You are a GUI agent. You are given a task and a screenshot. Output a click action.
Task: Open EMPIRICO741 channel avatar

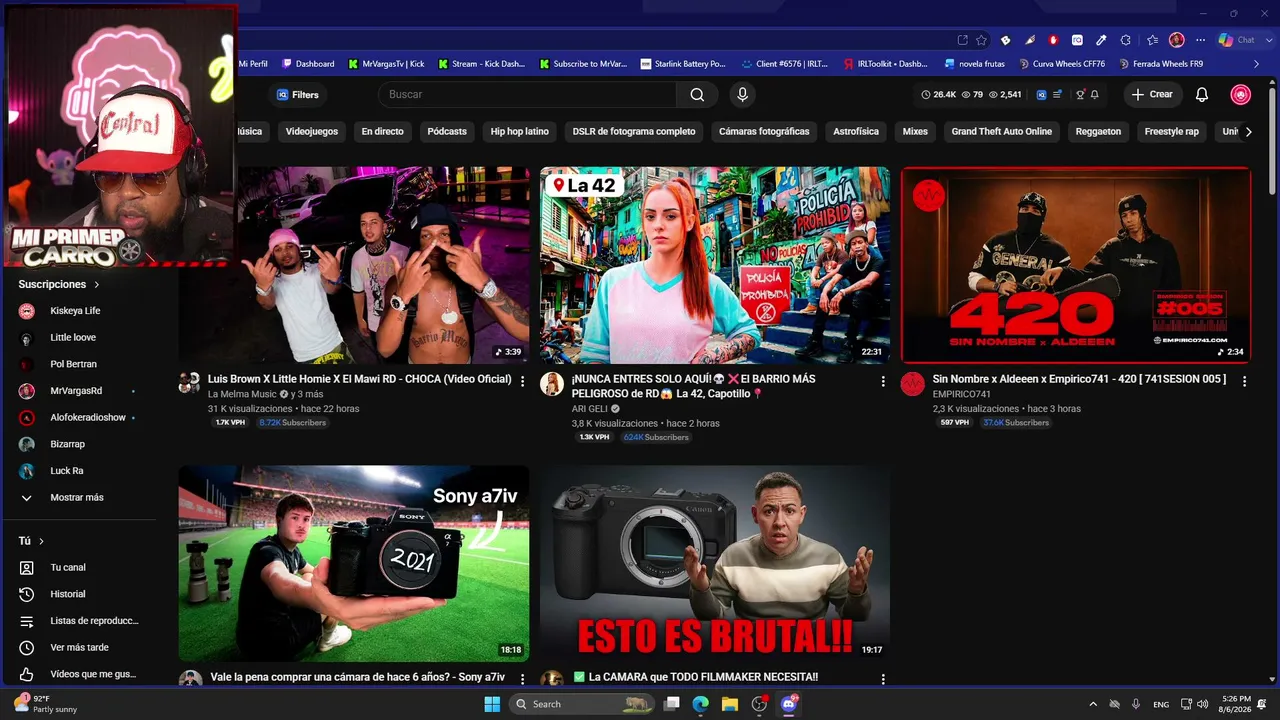pos(913,384)
